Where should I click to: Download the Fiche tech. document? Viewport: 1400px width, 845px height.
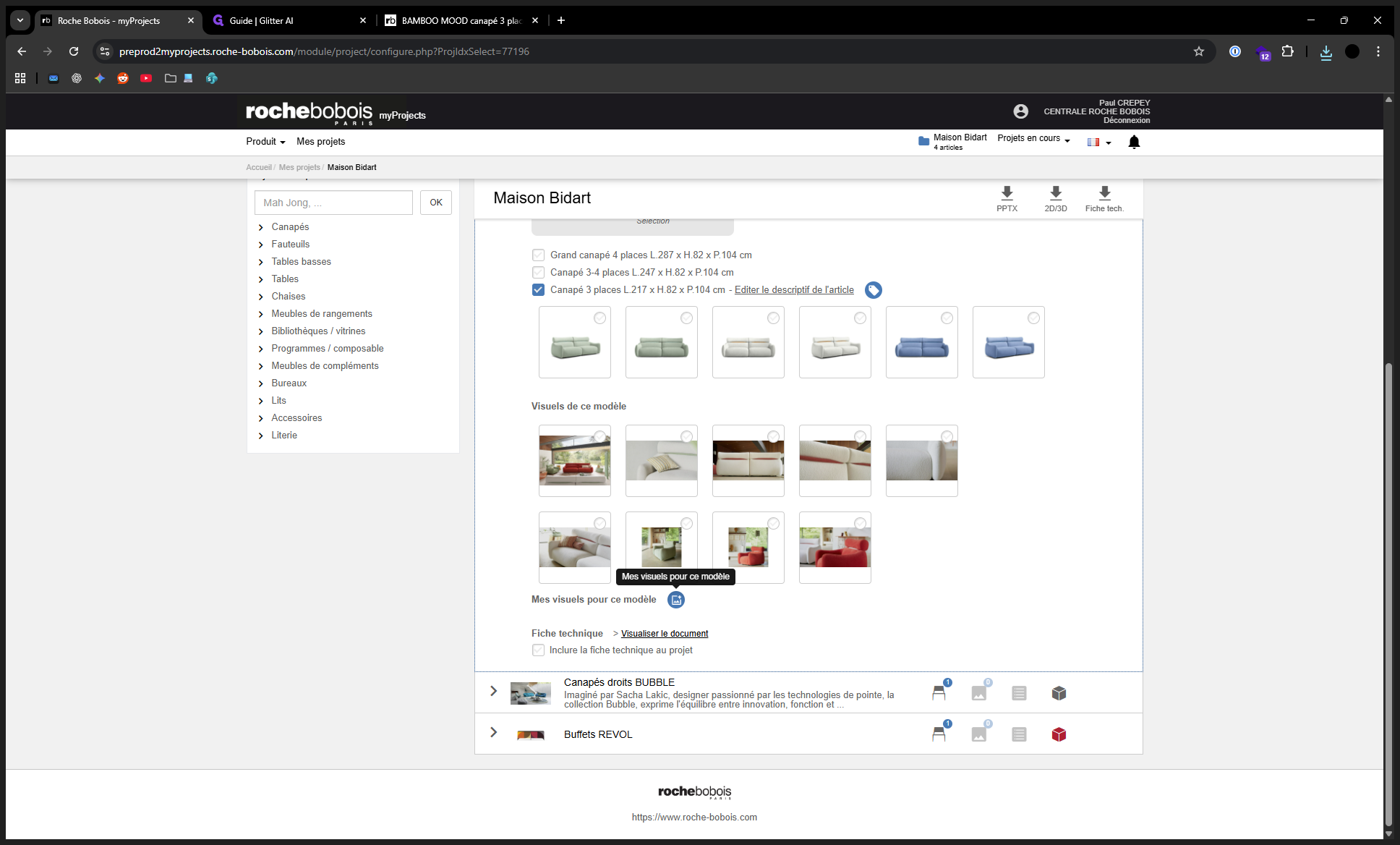tap(1104, 199)
